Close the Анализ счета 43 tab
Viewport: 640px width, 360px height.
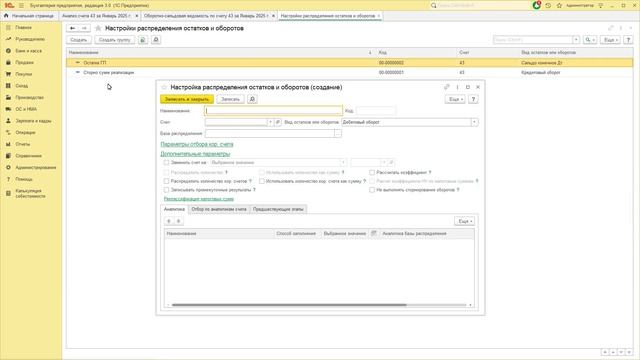[x=136, y=16]
